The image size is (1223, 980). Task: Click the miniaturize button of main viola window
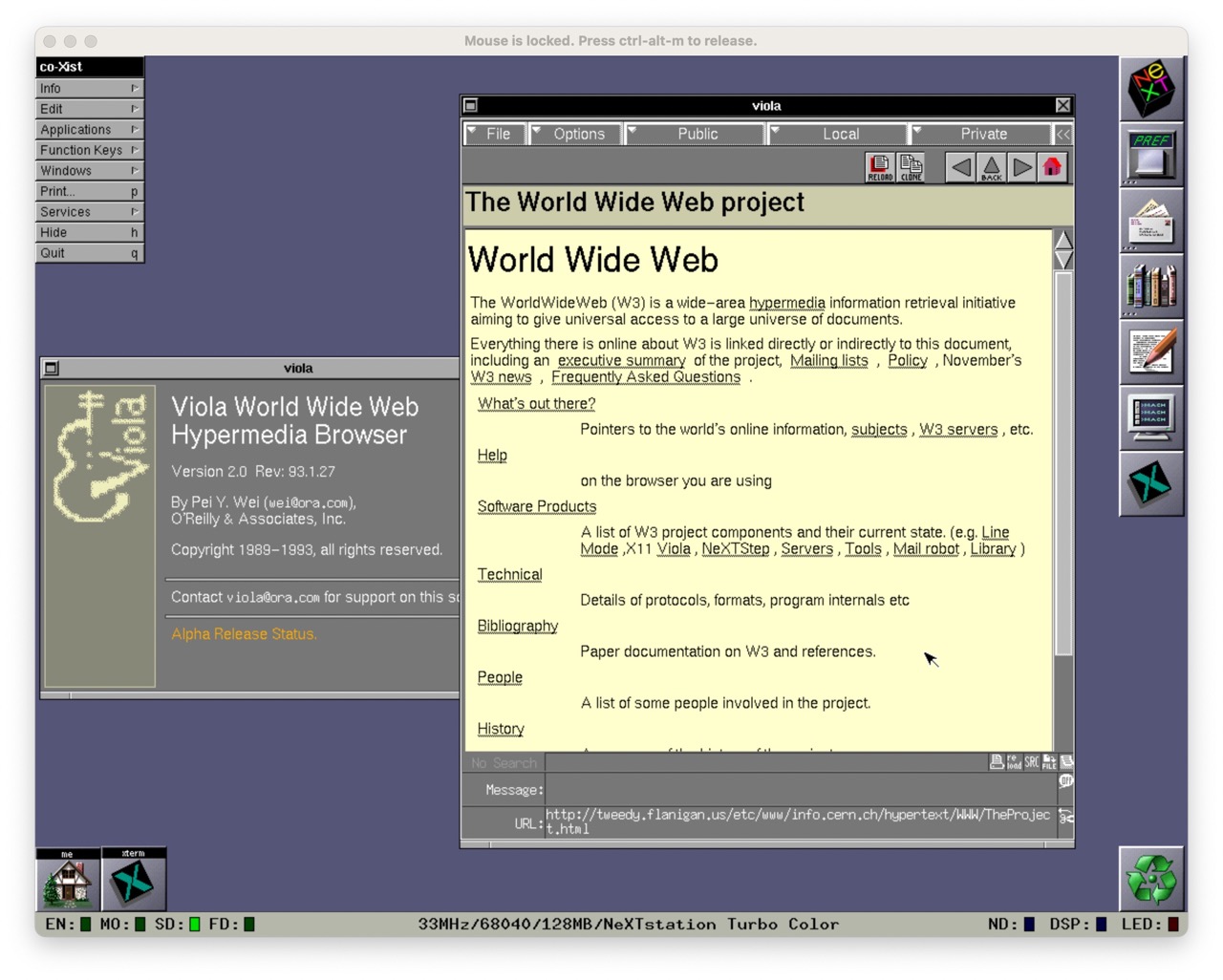coord(470,106)
